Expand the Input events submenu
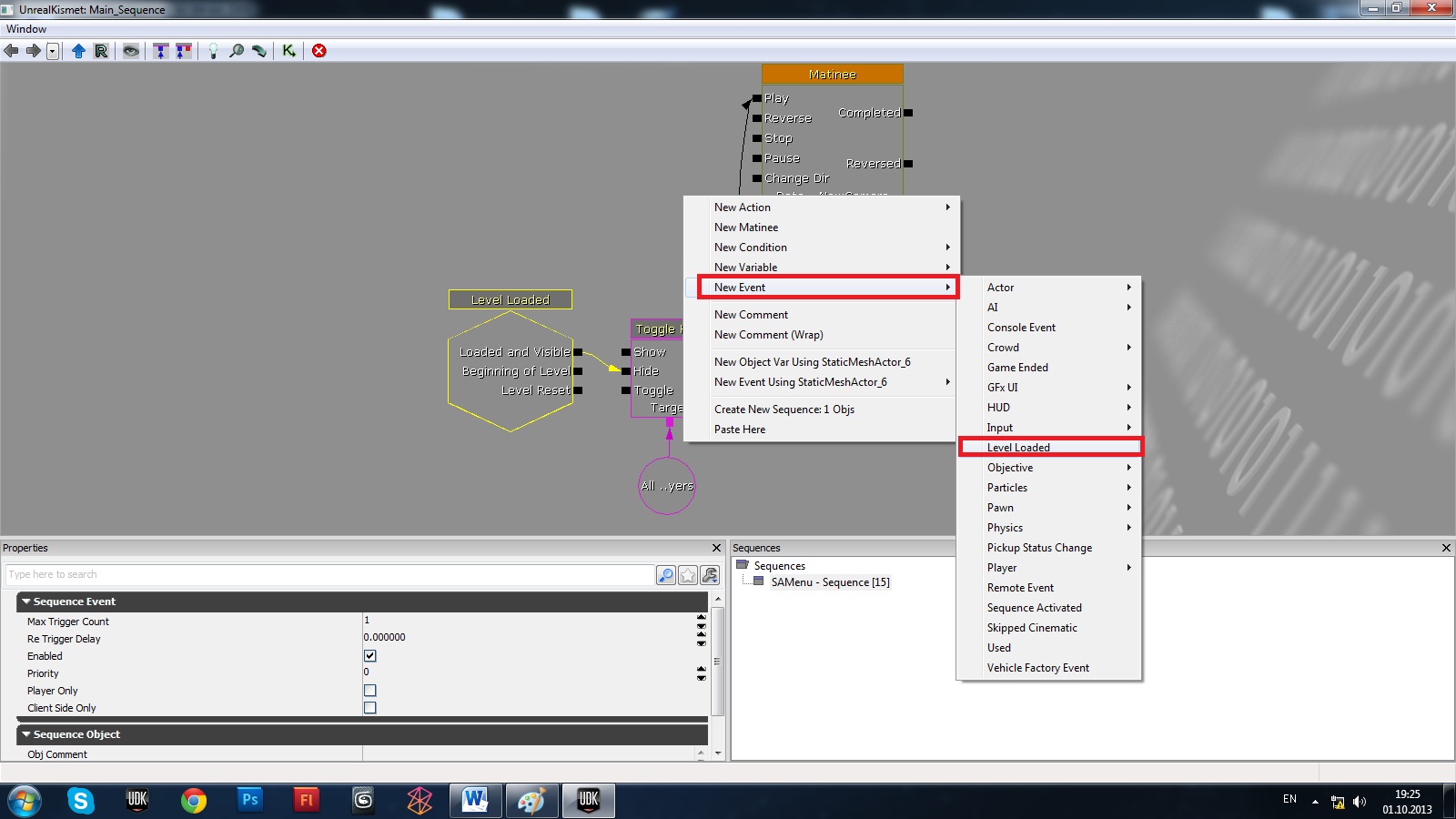The height and width of the screenshot is (819, 1456). [x=1049, y=428]
